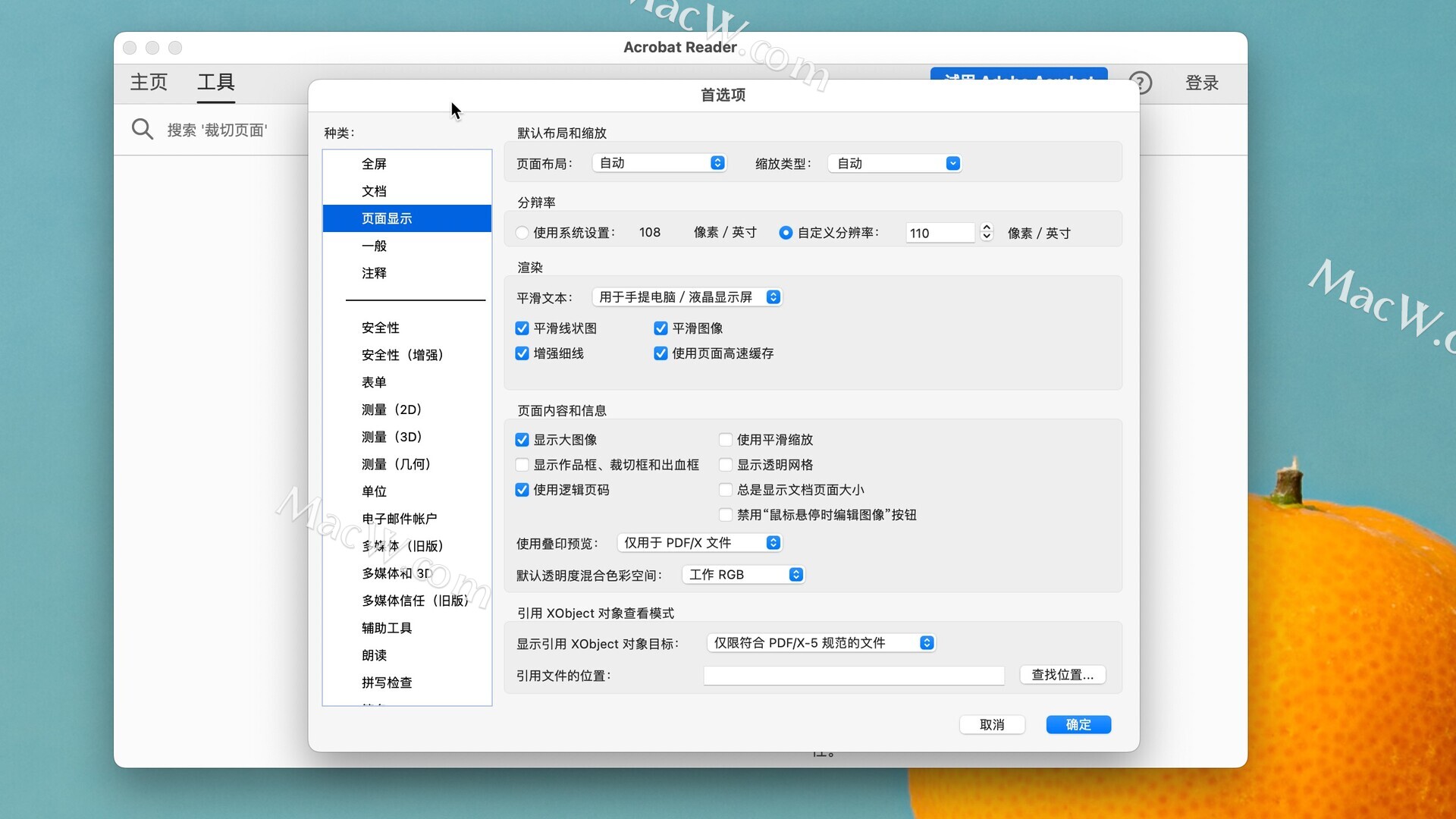Click the search magnifier icon
This screenshot has width=1456, height=819.
(x=142, y=129)
